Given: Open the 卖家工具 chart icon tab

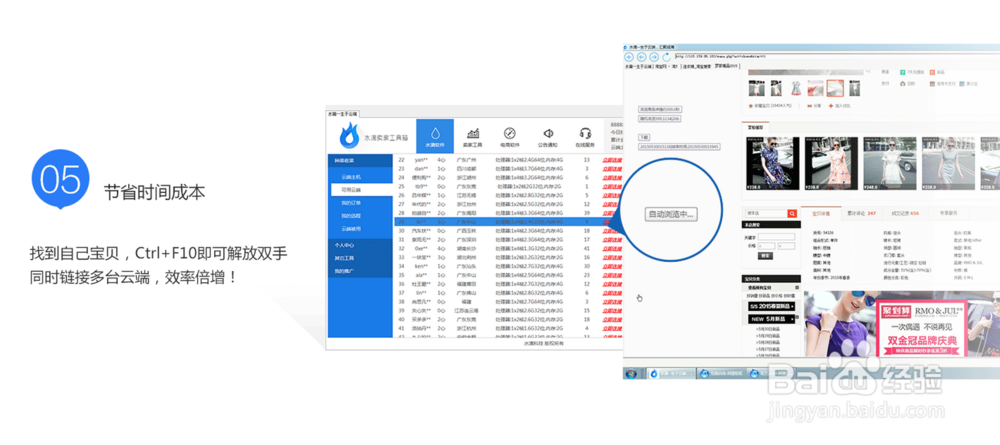Looking at the screenshot, I should [473, 136].
